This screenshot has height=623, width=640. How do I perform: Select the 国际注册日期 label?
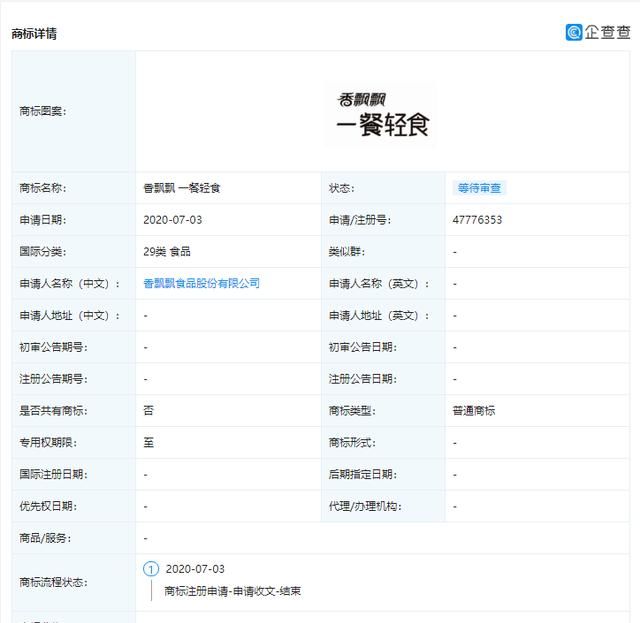pos(53,474)
